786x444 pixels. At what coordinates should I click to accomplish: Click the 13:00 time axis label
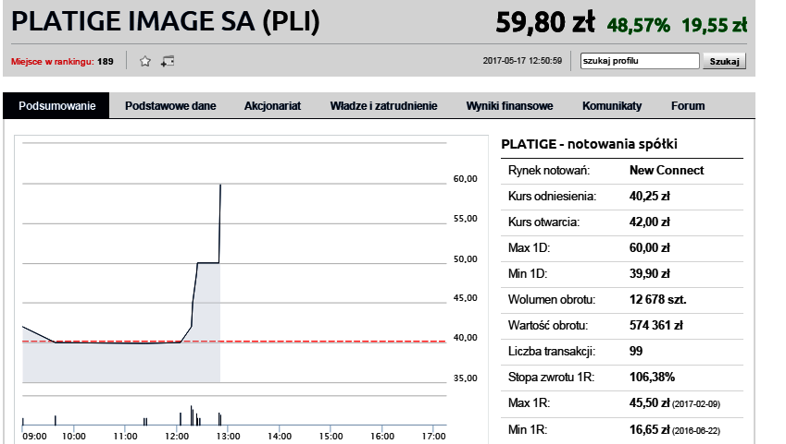tap(228, 436)
